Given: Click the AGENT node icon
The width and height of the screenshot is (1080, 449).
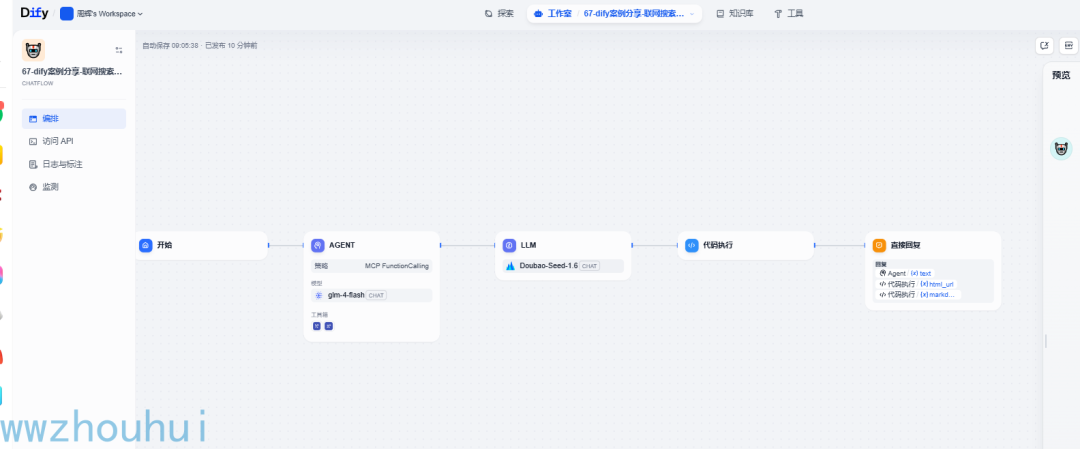Looking at the screenshot, I should 318,245.
